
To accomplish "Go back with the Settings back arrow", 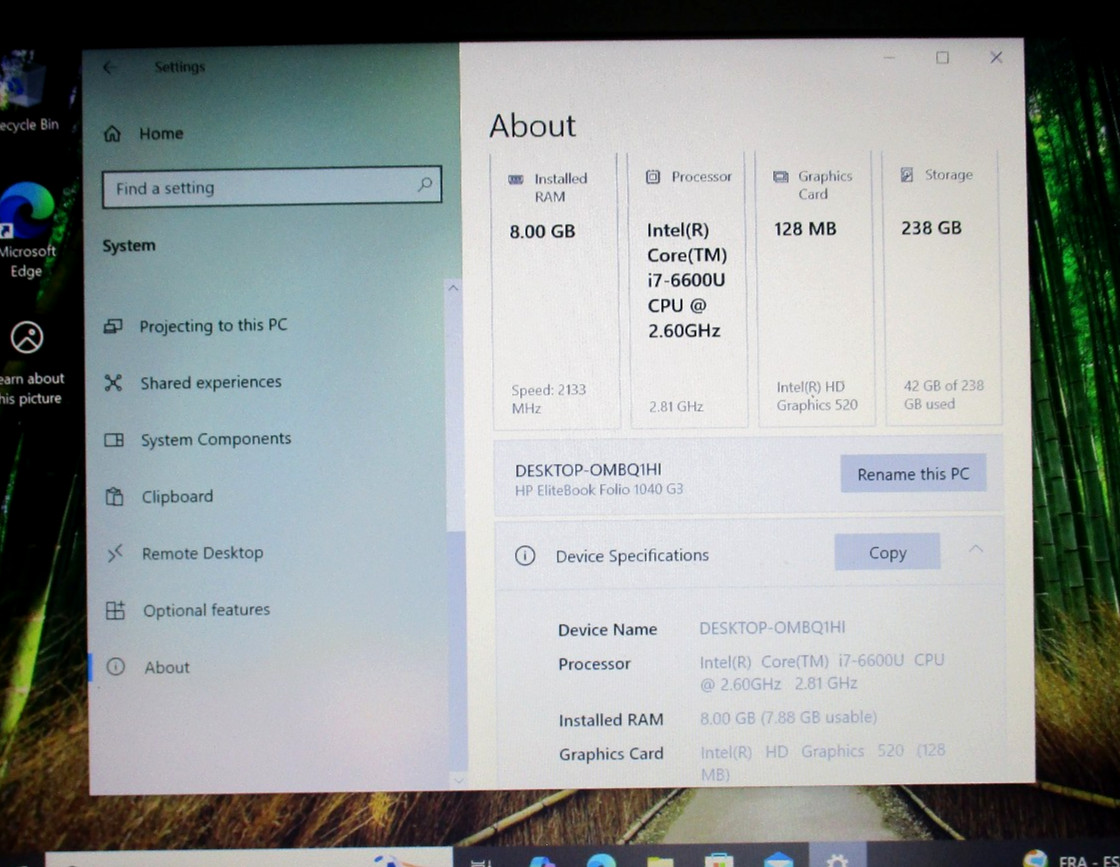I will (109, 67).
